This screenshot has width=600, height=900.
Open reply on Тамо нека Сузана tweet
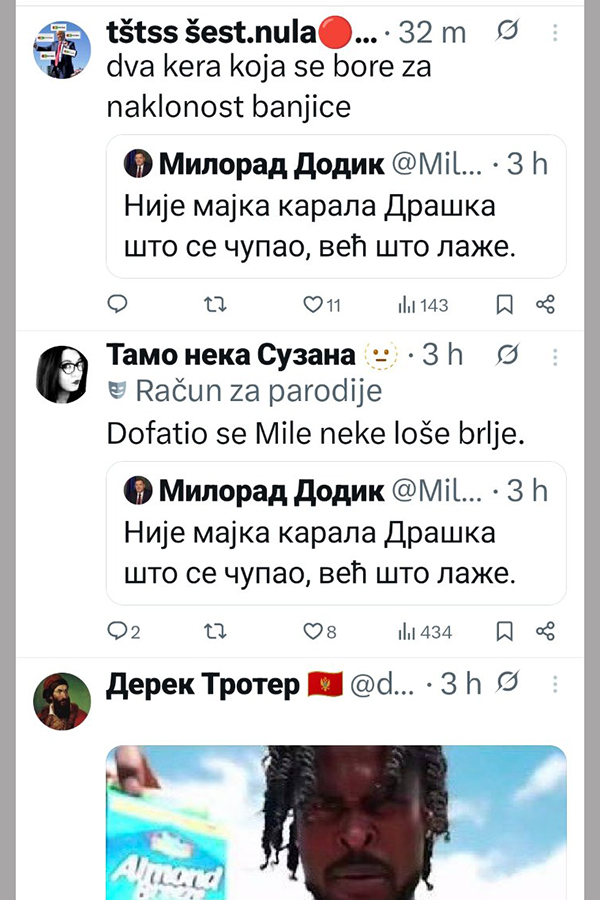(x=118, y=631)
